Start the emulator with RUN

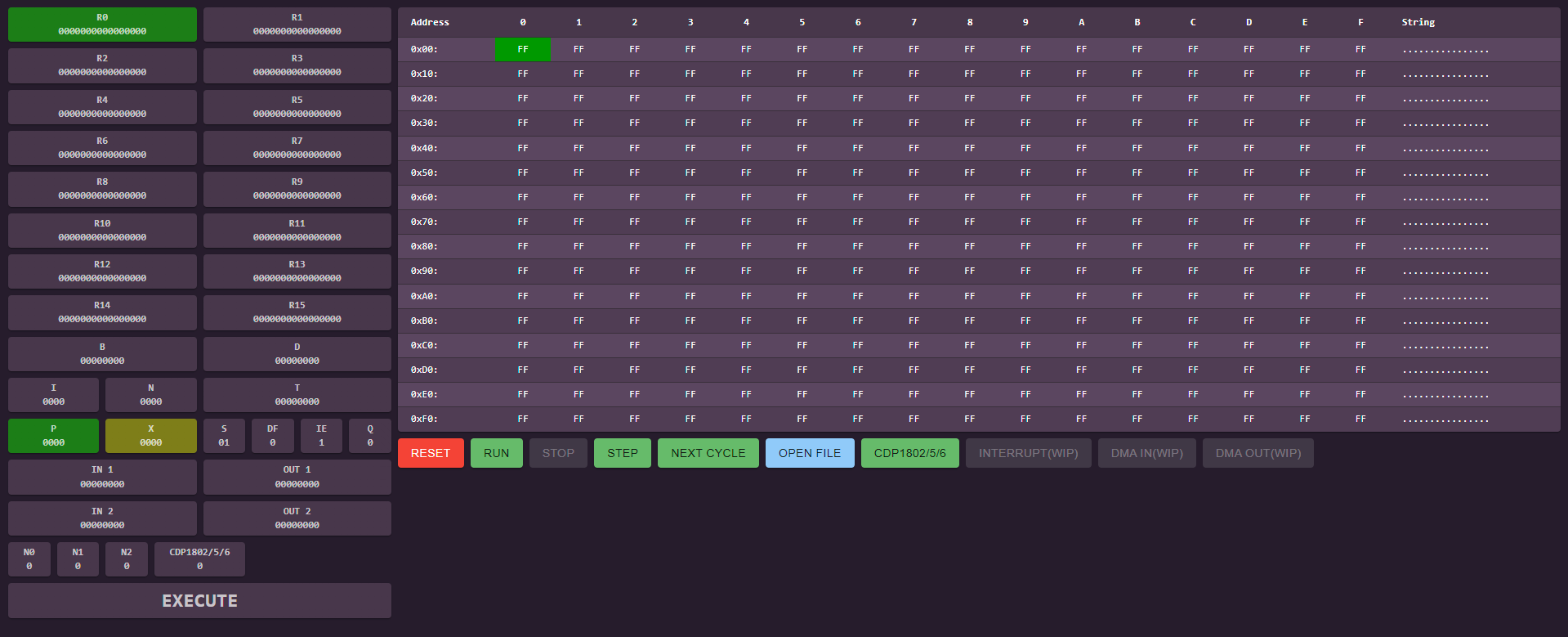point(496,453)
